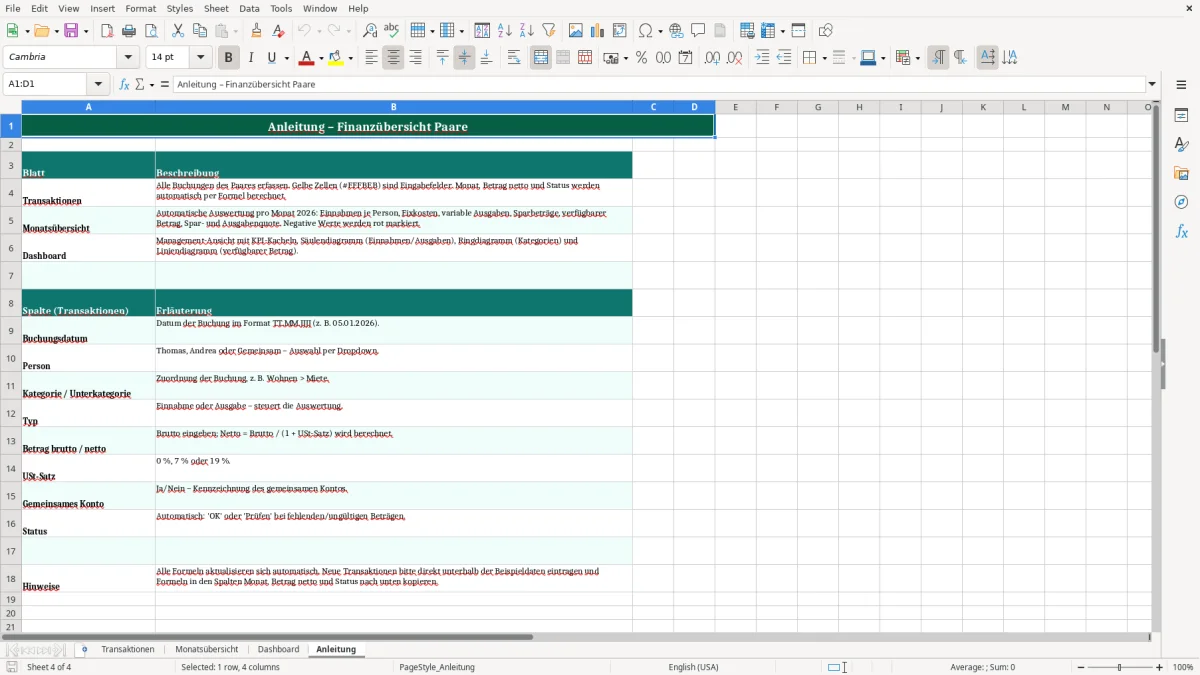
Task: Insert a chart using the chart icon
Action: [597, 31]
